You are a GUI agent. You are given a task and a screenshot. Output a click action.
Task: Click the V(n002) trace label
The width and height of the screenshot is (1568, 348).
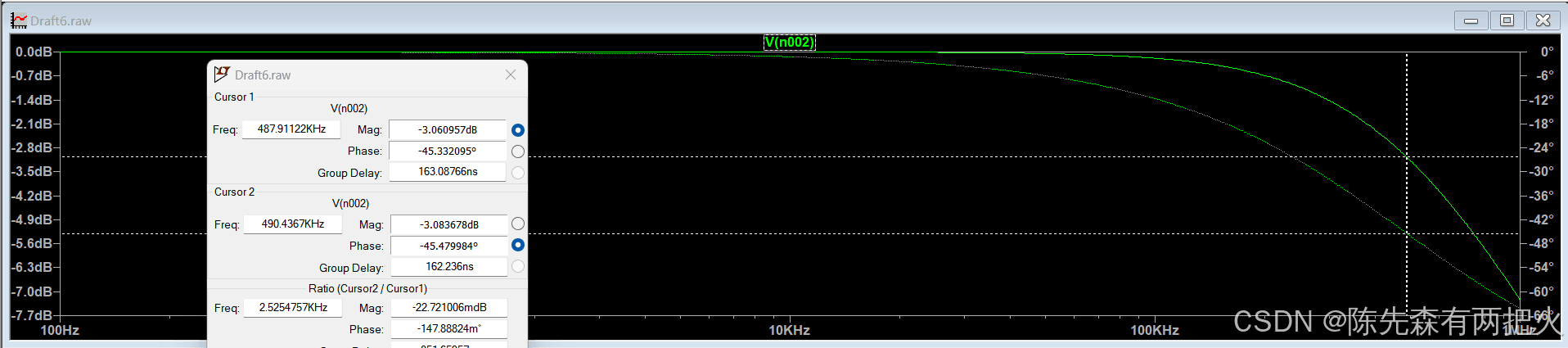790,43
